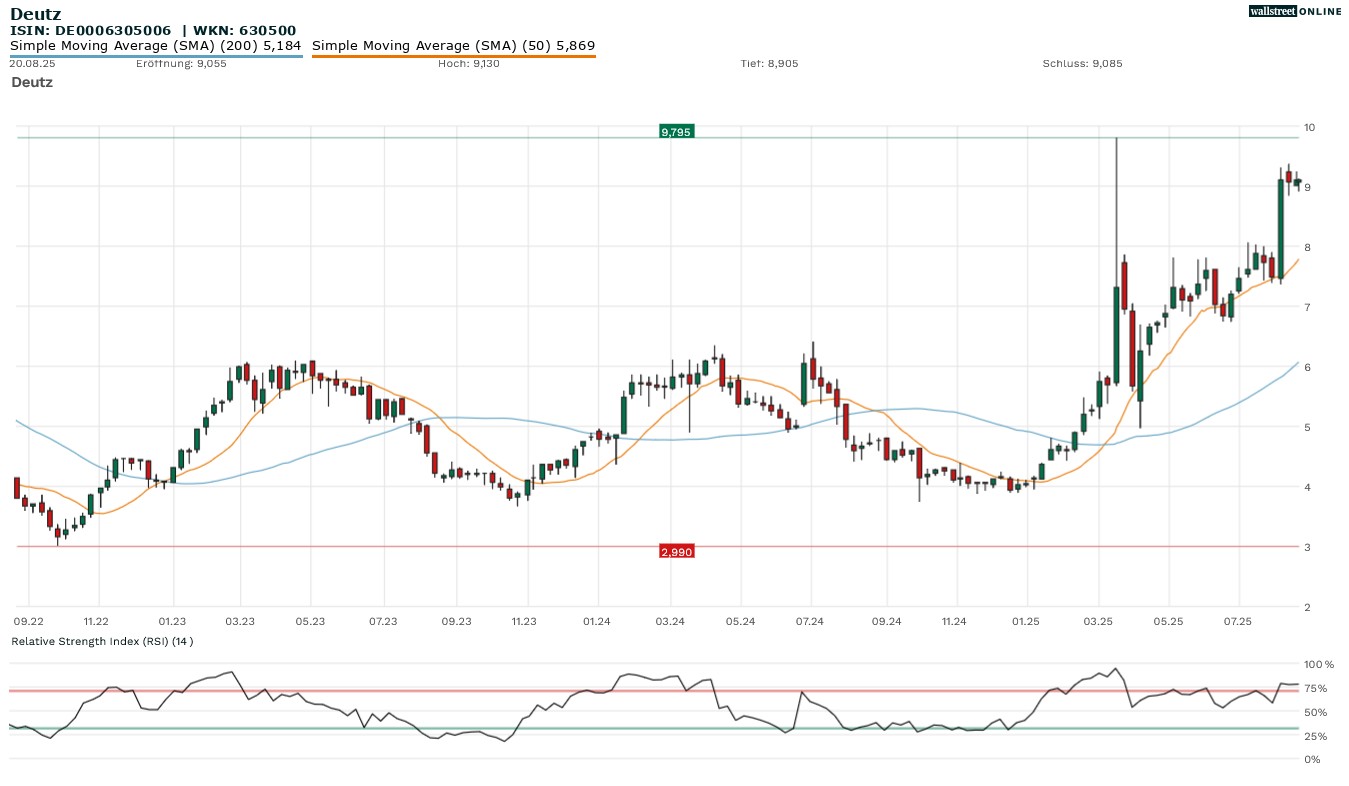Click the 01.25 date axis label

1026,622
